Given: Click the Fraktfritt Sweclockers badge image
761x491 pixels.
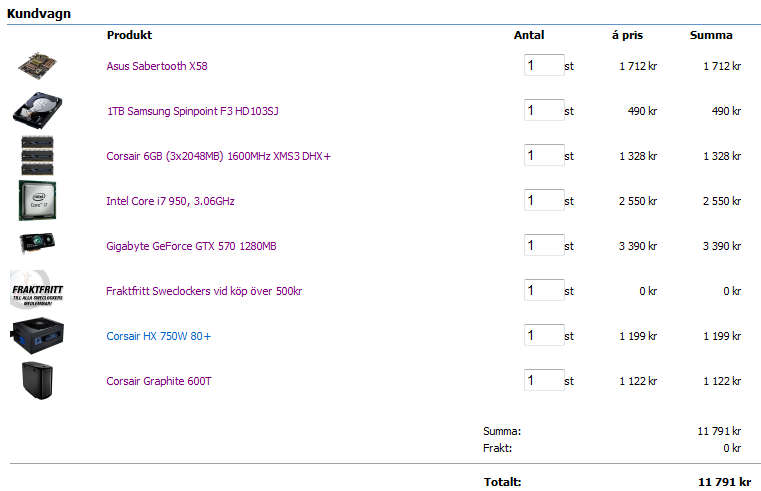Looking at the screenshot, I should pyautogui.click(x=38, y=291).
